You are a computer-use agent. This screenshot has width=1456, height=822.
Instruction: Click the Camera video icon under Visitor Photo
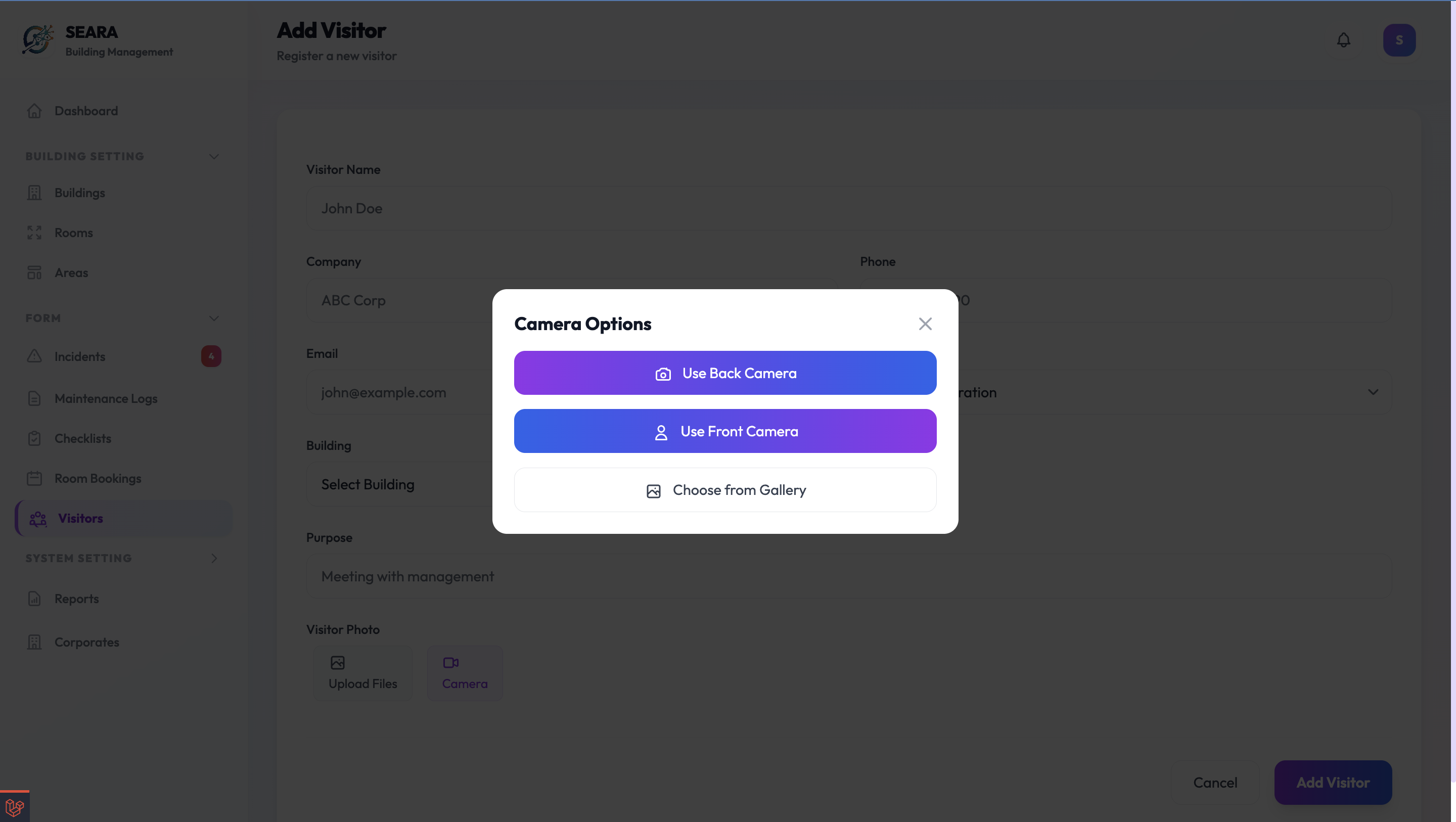(x=451, y=662)
